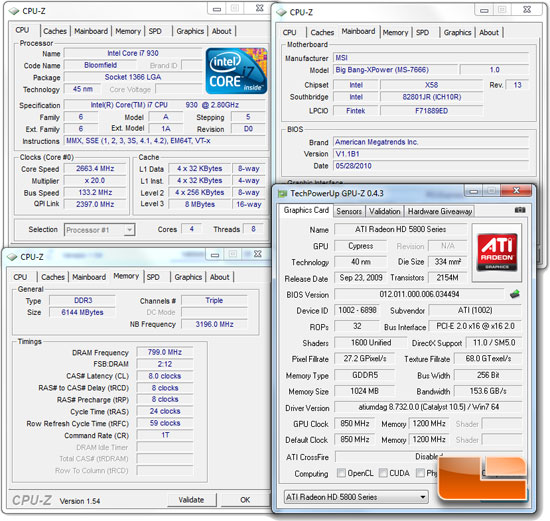Image resolution: width=550 pixels, height=521 pixels.
Task: Click the GPU-Z Name field ATI Radeon HD 5800 Series
Action: point(401,229)
